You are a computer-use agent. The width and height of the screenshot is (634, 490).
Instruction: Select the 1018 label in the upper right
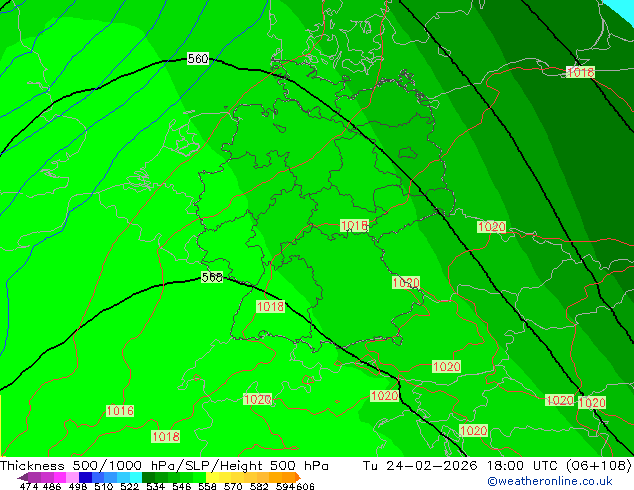580,72
